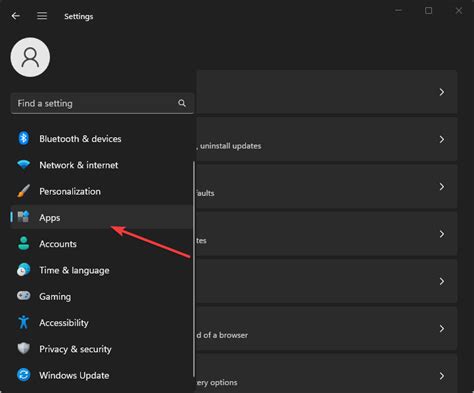The image size is (474, 393).
Task: Click the back arrow icon
Action: pos(15,16)
